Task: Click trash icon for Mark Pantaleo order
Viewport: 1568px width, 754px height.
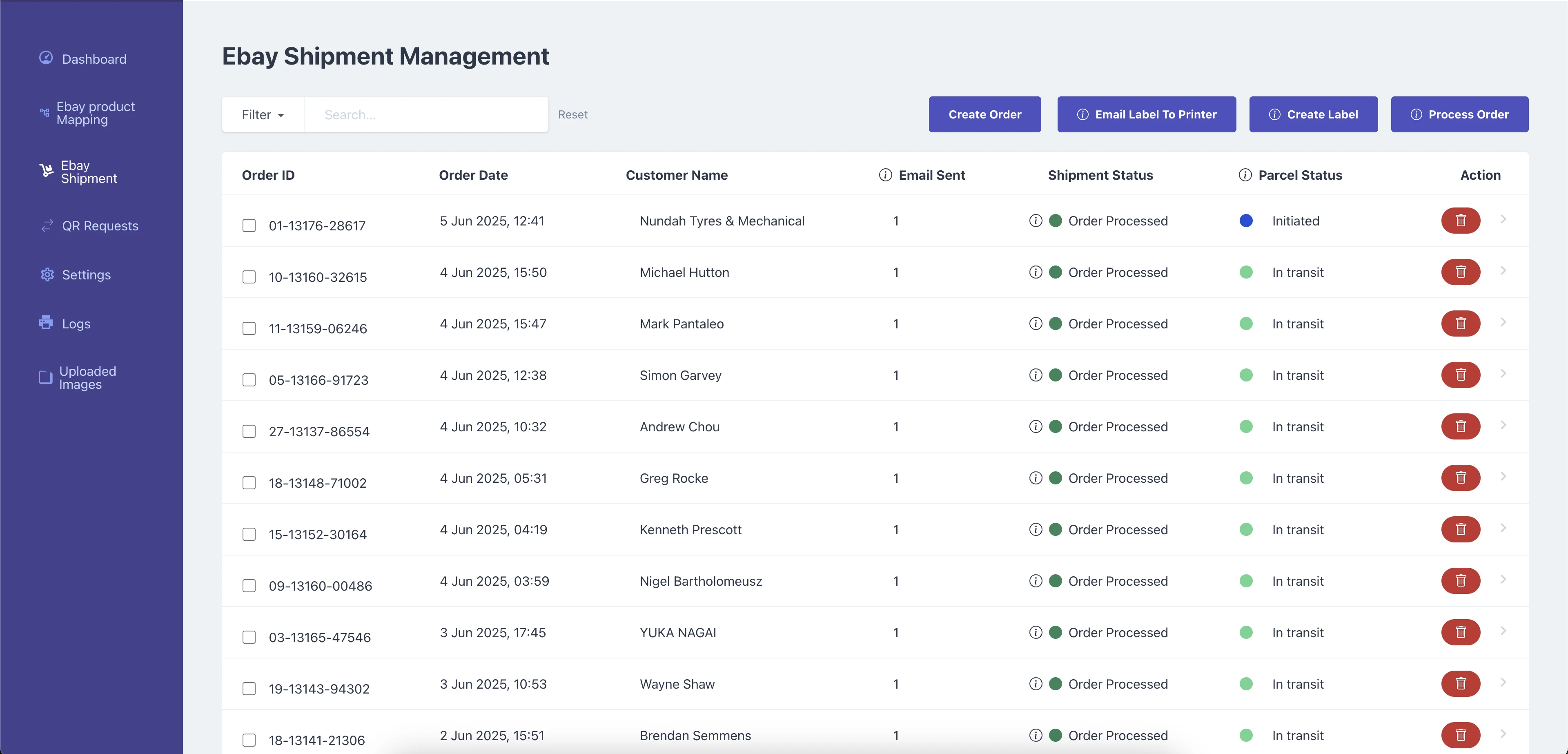Action: point(1460,323)
